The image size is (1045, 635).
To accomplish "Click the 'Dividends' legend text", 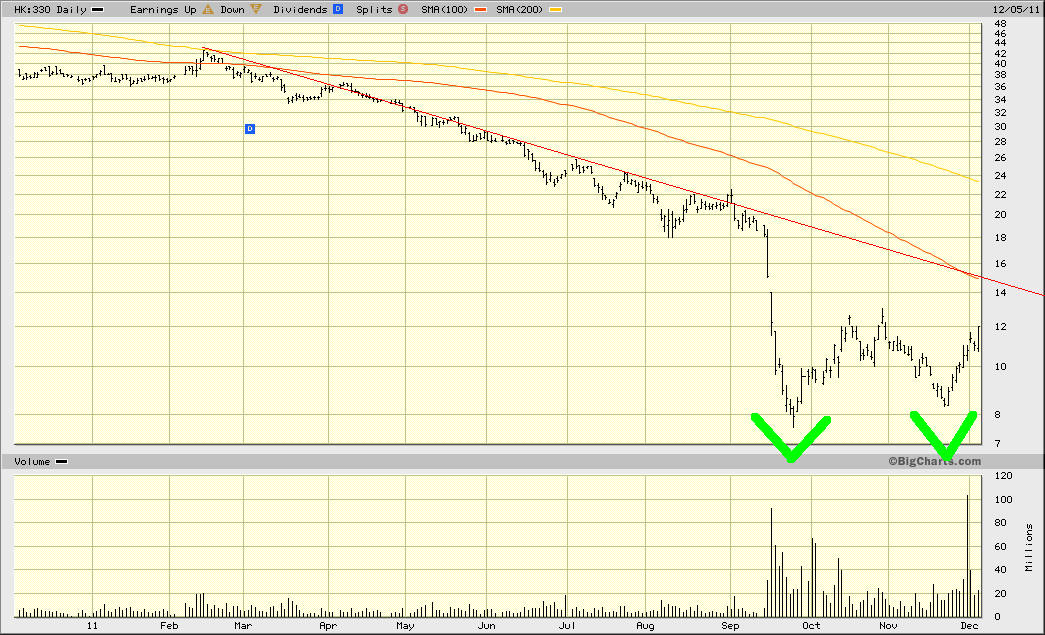I will (x=301, y=9).
